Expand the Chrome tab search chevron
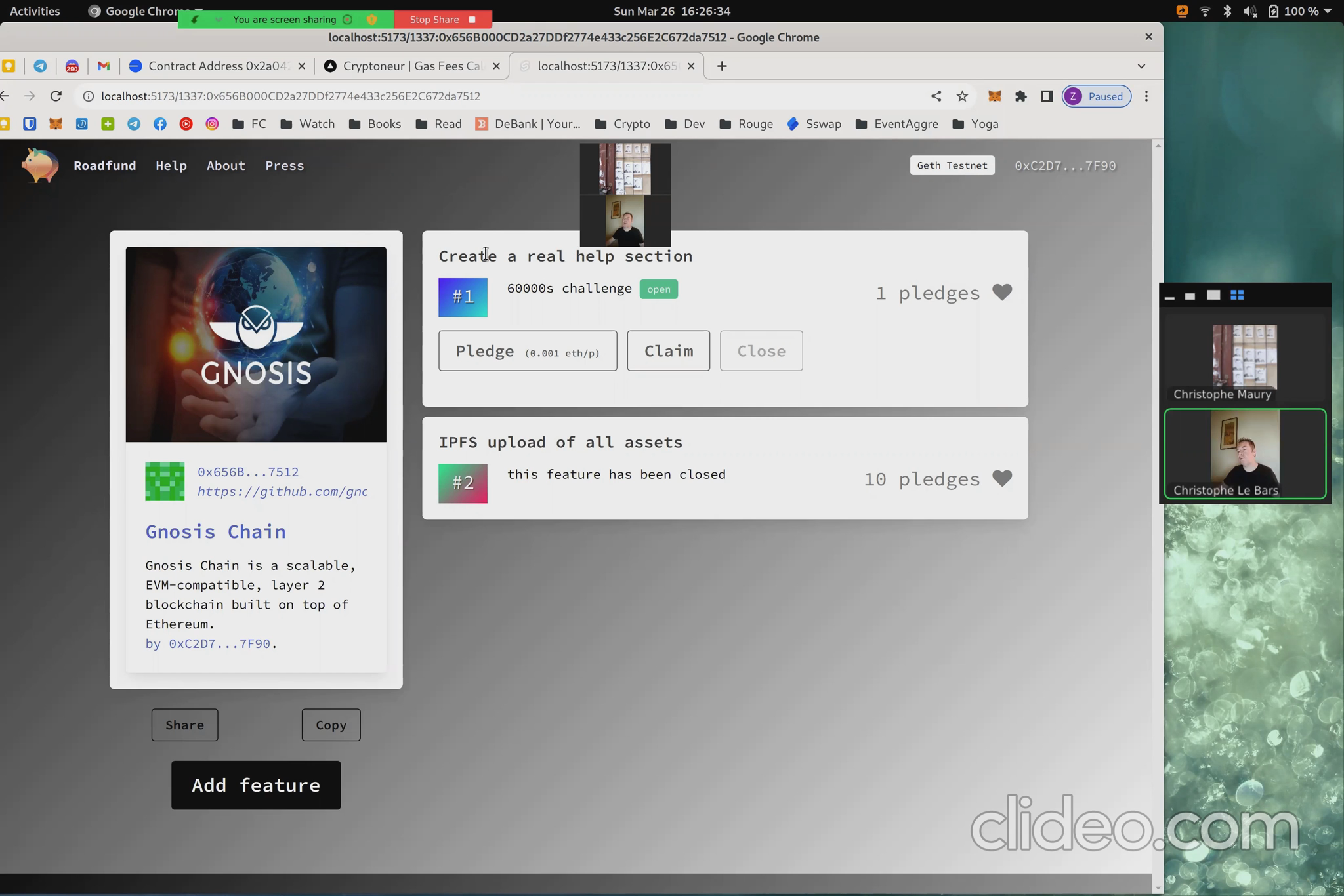This screenshot has height=896, width=1344. [x=1141, y=66]
